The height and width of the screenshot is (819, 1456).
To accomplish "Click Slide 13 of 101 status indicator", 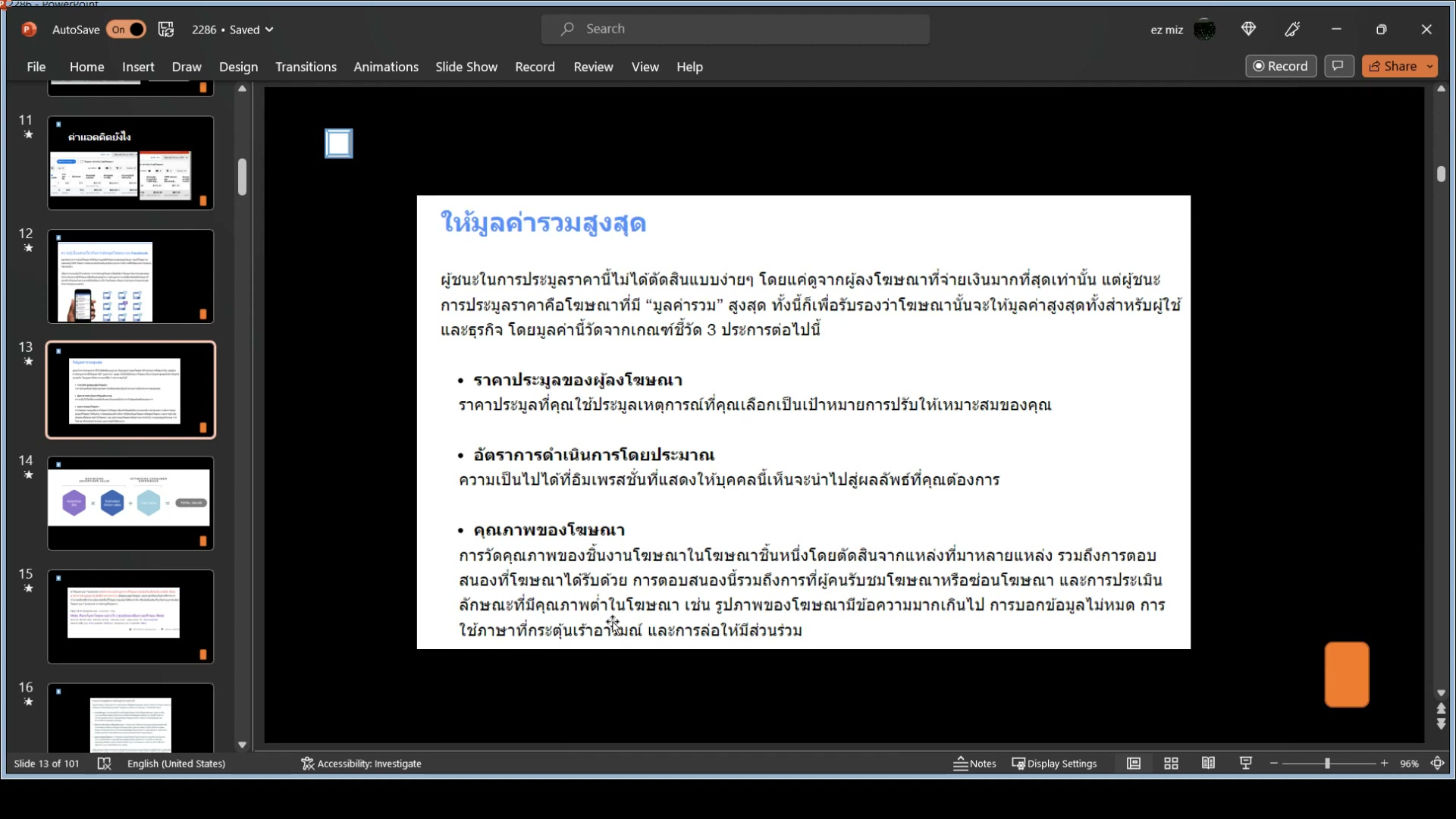I will (x=46, y=764).
